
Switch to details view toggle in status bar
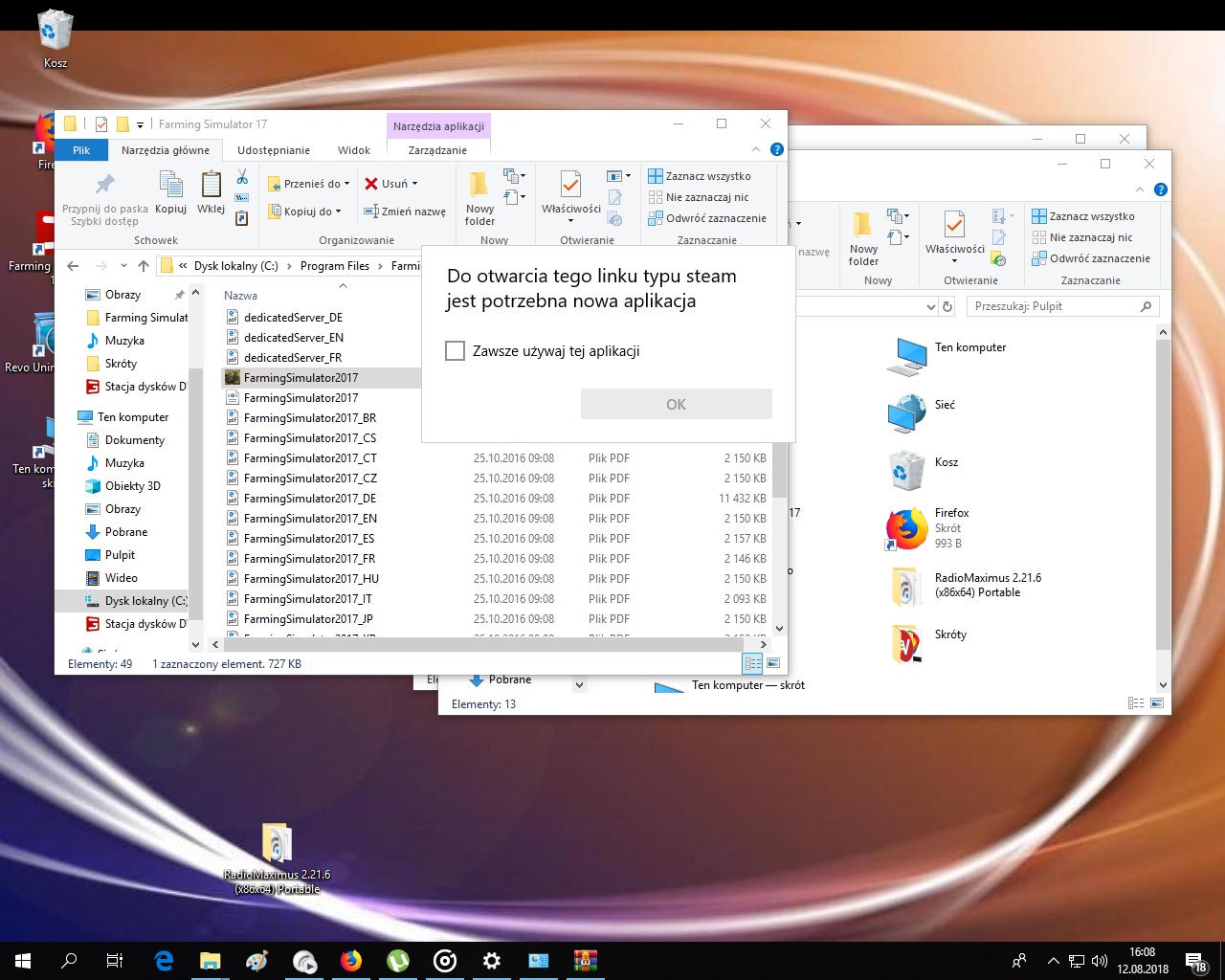click(753, 663)
